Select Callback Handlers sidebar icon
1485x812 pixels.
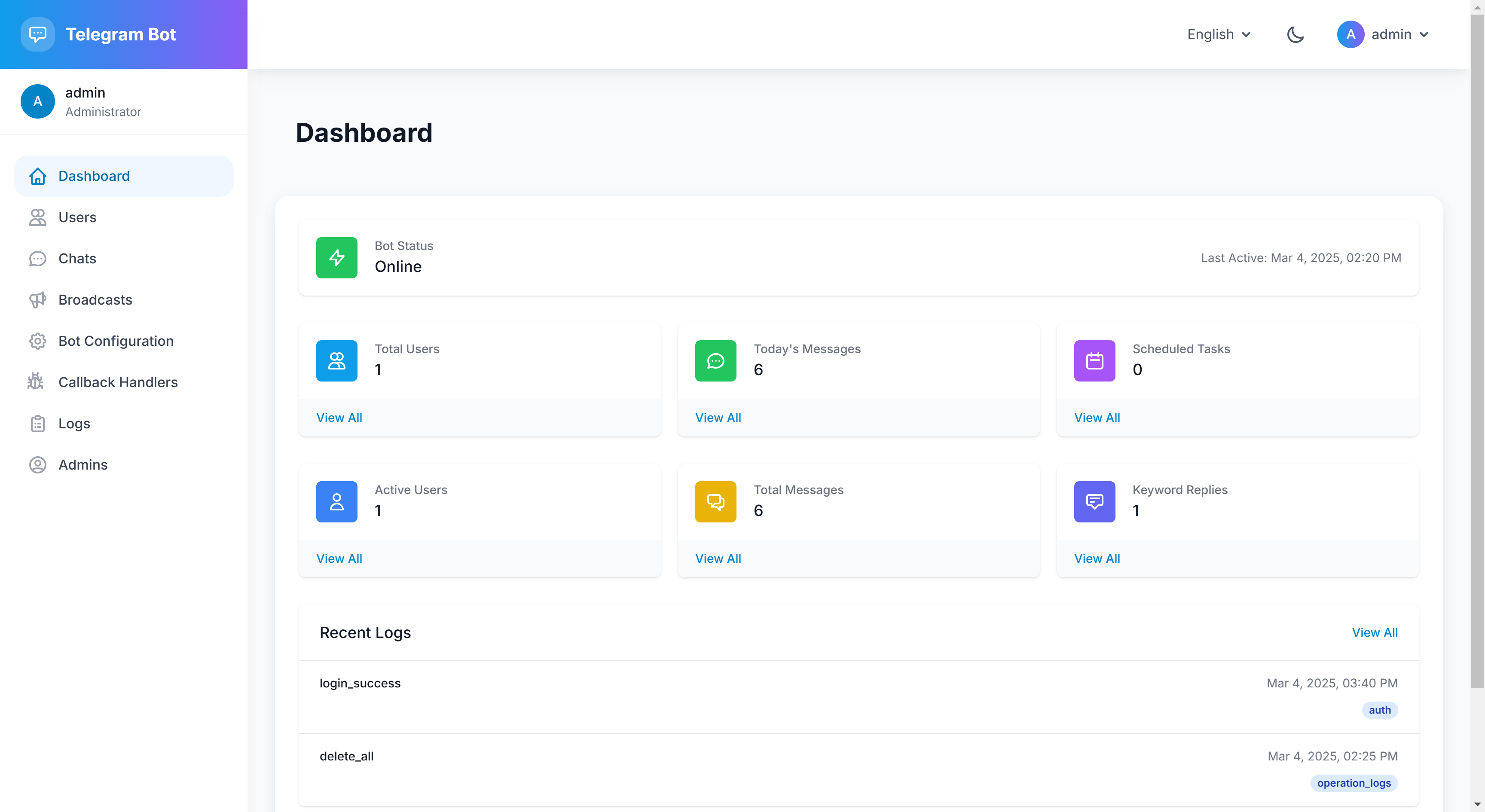coord(37,382)
